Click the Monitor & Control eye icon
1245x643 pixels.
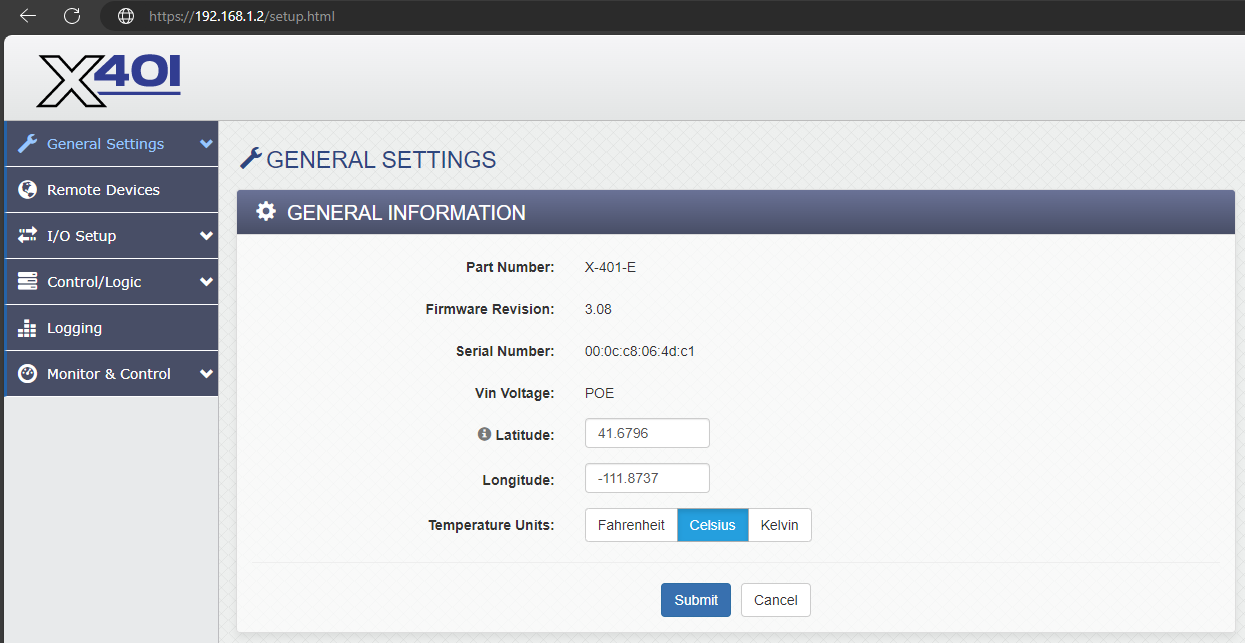pyautogui.click(x=27, y=373)
